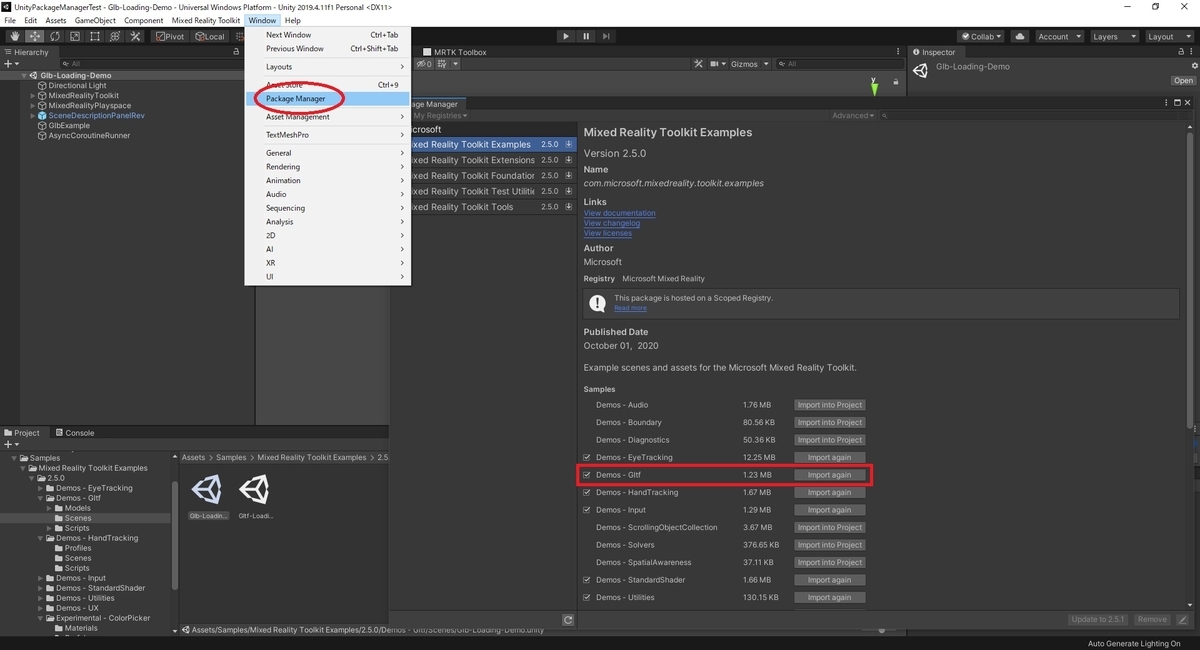The width and height of the screenshot is (1200, 650).
Task: Collapse the Demos - HandTracking folder
Action: [x=42, y=538]
